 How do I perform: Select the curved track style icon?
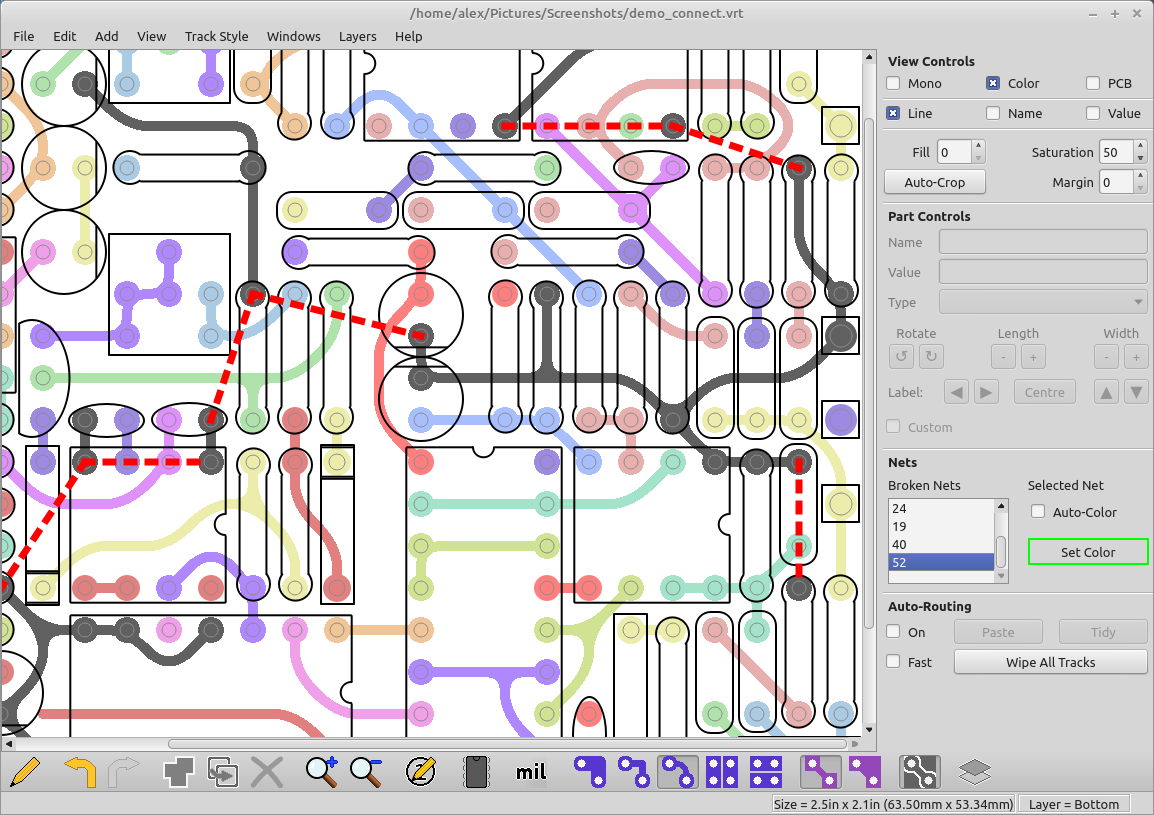pyautogui.click(x=678, y=772)
